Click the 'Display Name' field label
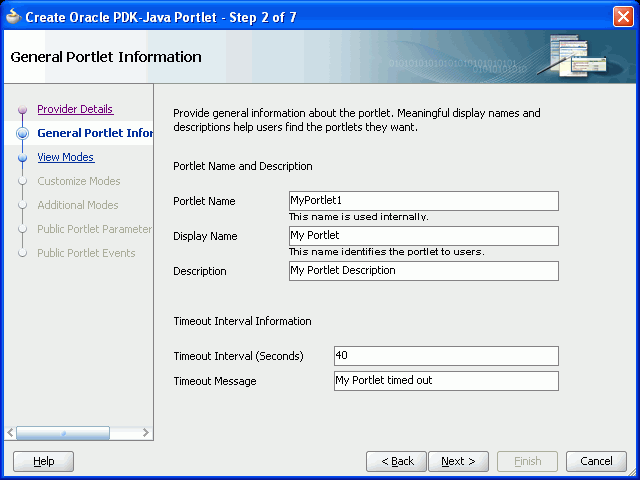 (x=205, y=236)
